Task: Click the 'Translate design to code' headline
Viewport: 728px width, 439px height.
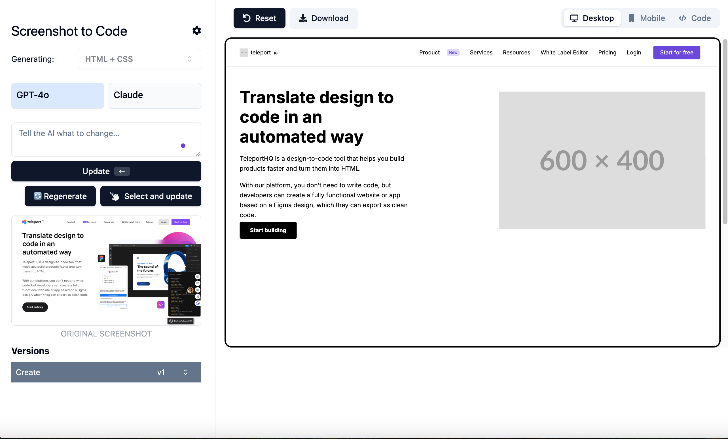Action: [x=317, y=117]
